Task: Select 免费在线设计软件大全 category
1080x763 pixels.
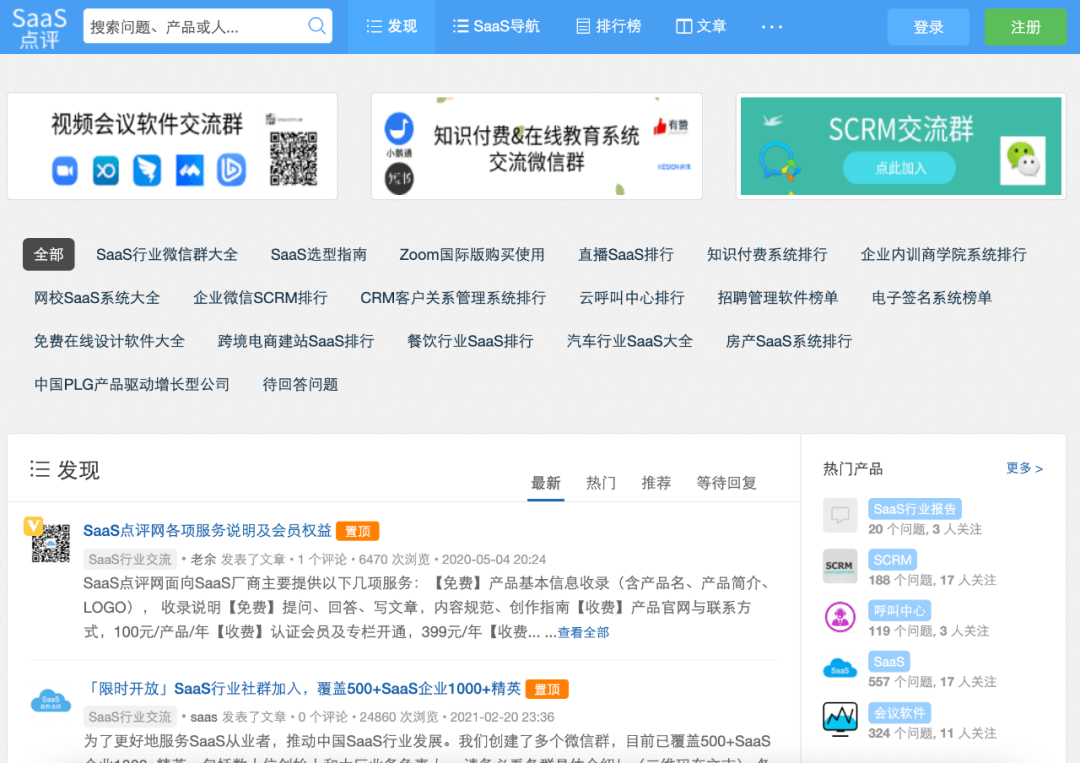Action: tap(109, 342)
